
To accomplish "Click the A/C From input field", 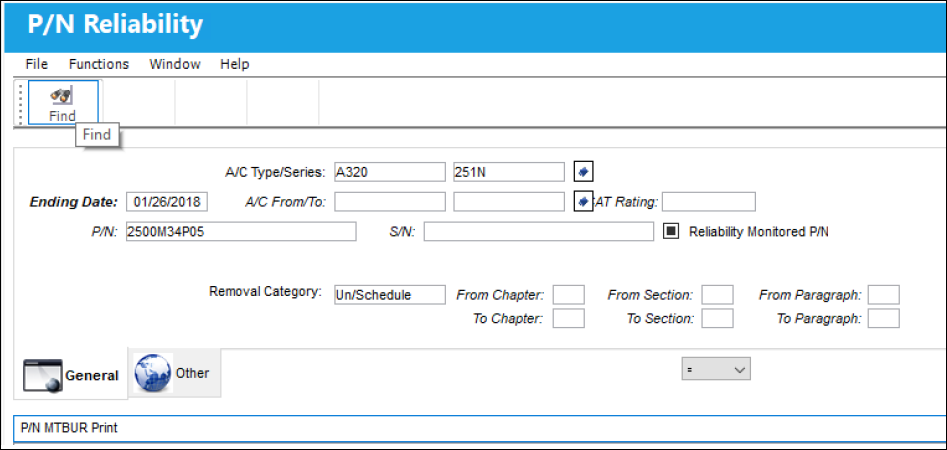I will 390,202.
